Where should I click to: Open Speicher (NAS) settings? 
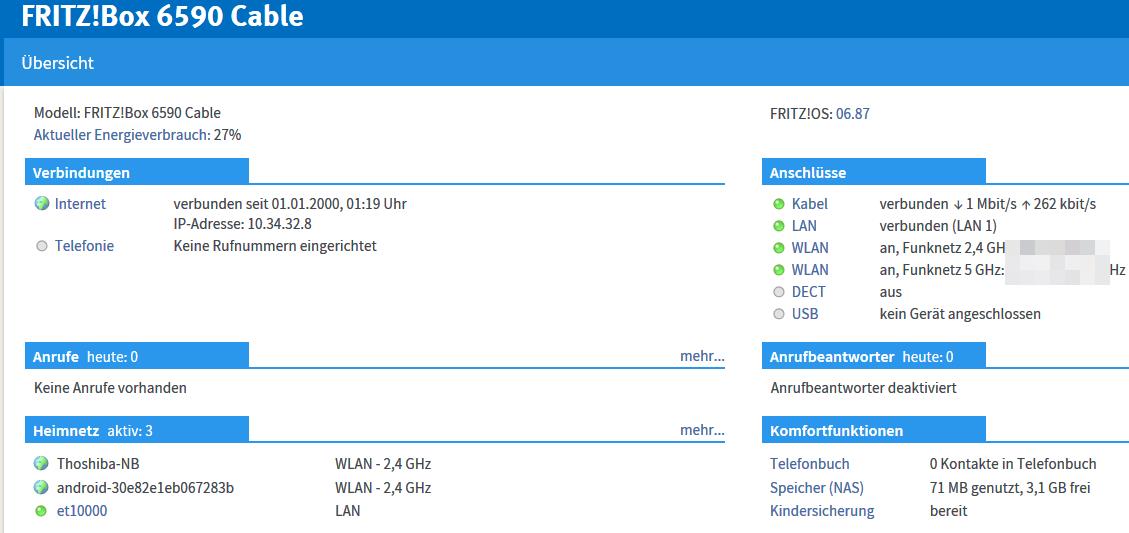[816, 488]
